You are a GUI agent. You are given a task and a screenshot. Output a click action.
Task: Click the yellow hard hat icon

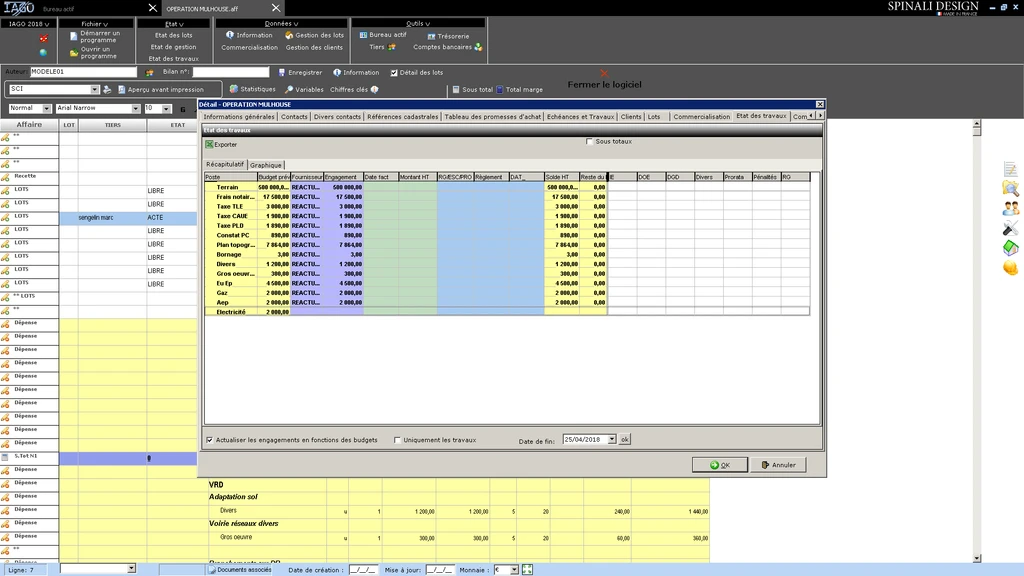tap(1010, 268)
